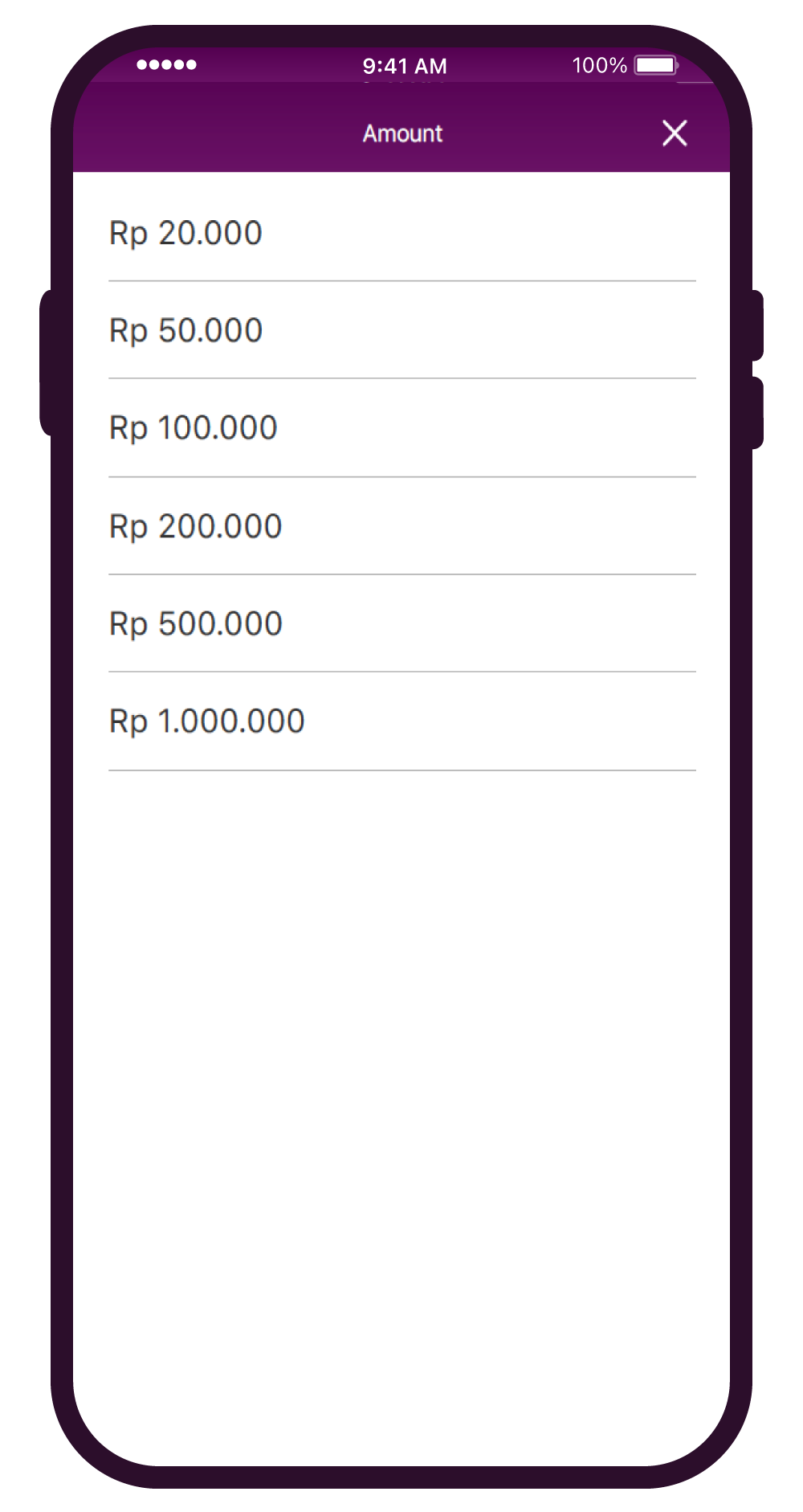This screenshot has height=1512, width=803.
Task: Select Rp 200.000 as the amount
Action: coord(195,526)
